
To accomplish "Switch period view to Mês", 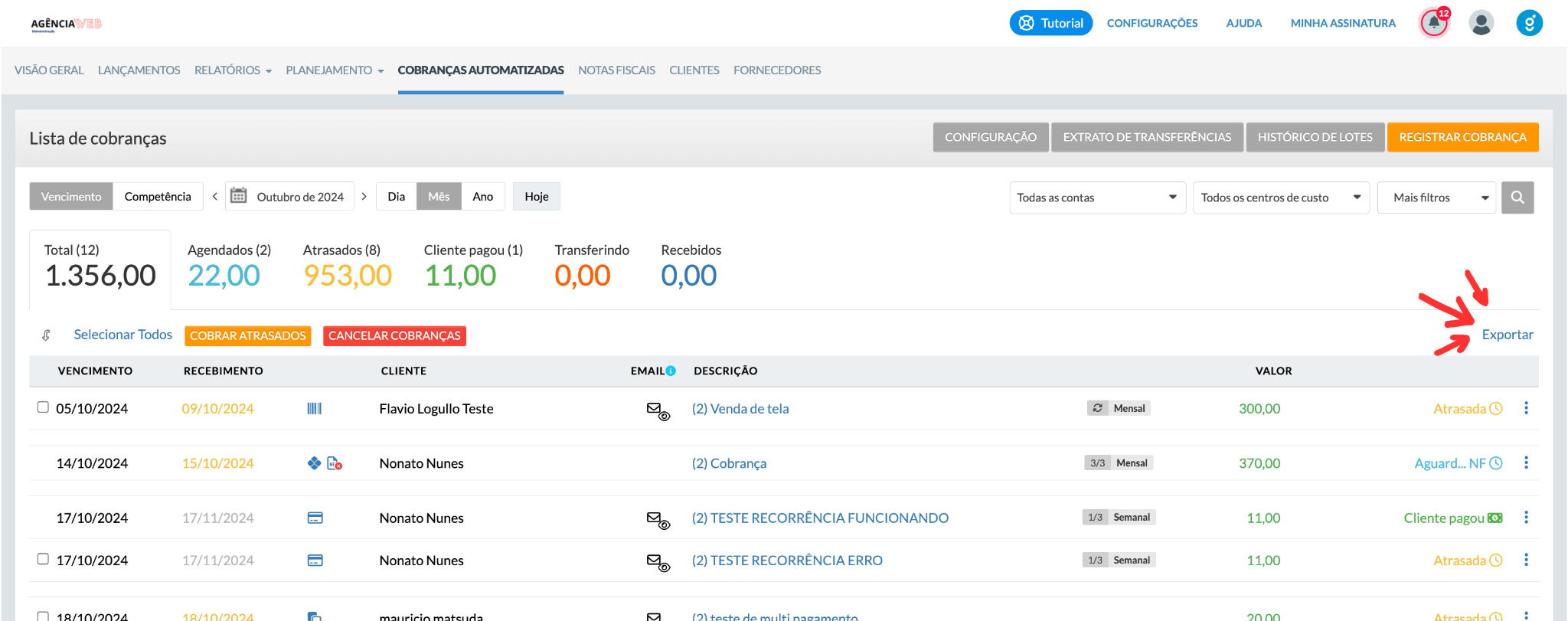I will 439,196.
